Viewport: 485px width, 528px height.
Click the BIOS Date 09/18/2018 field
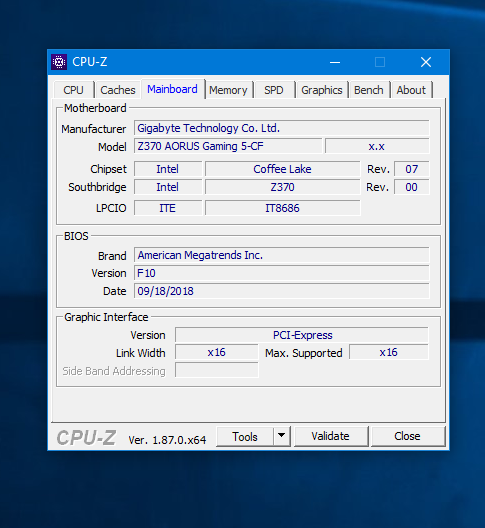tap(282, 291)
